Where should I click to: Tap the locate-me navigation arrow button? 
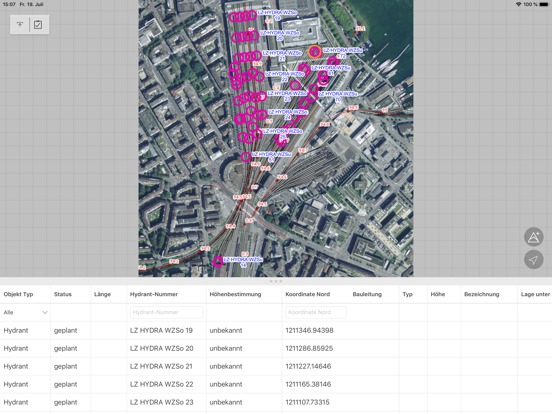(533, 260)
